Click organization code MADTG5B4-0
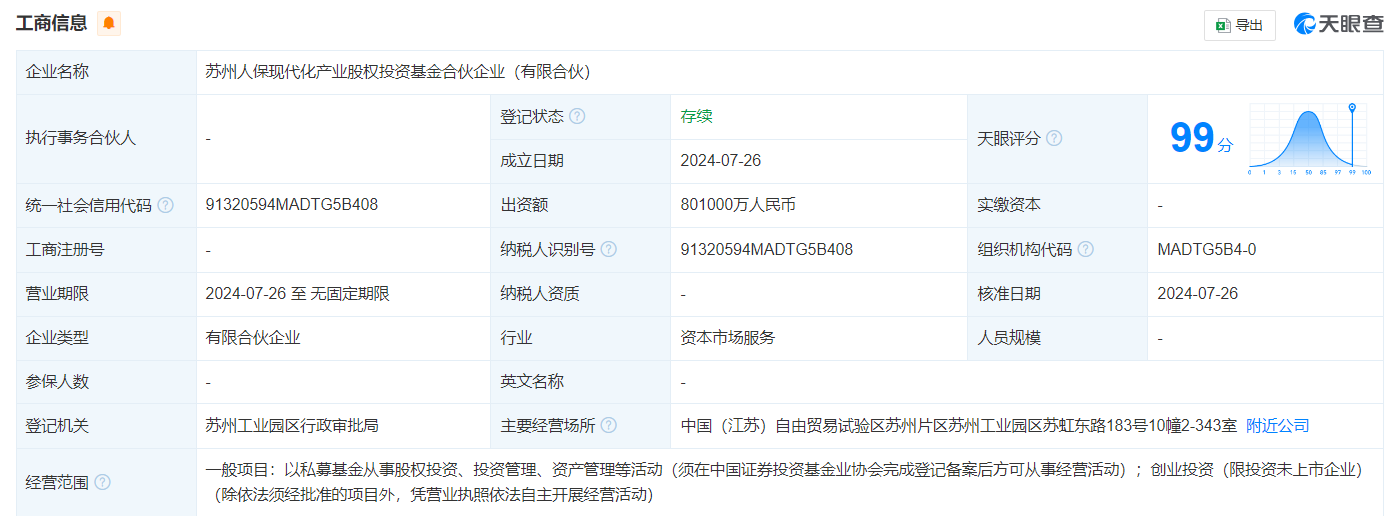The image size is (1389, 516). 1207,249
